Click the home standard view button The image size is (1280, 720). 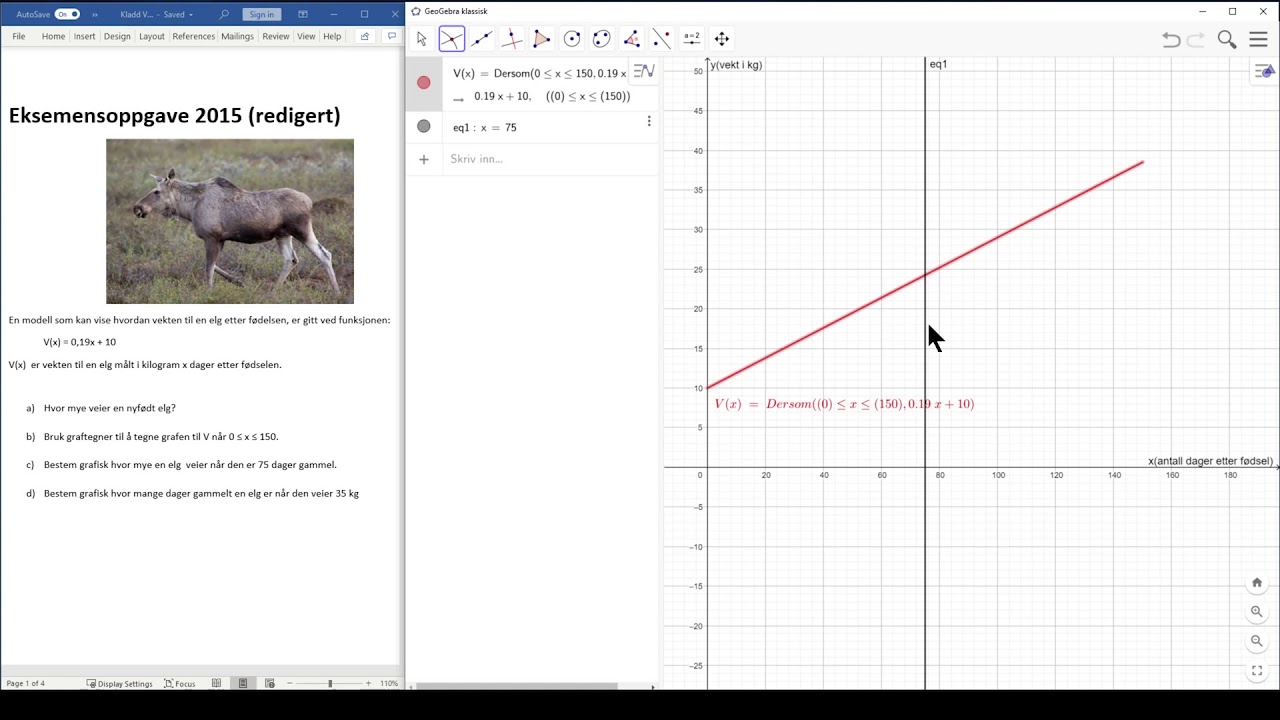(1257, 583)
